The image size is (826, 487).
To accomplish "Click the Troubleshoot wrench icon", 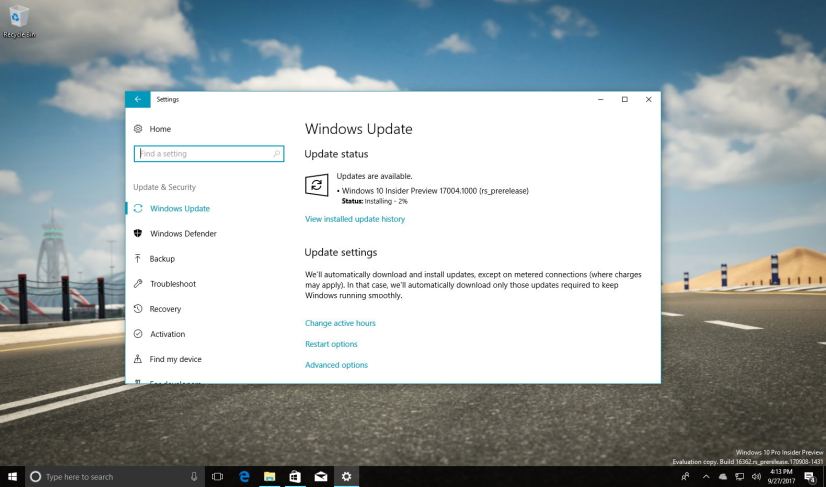I will tap(138, 284).
